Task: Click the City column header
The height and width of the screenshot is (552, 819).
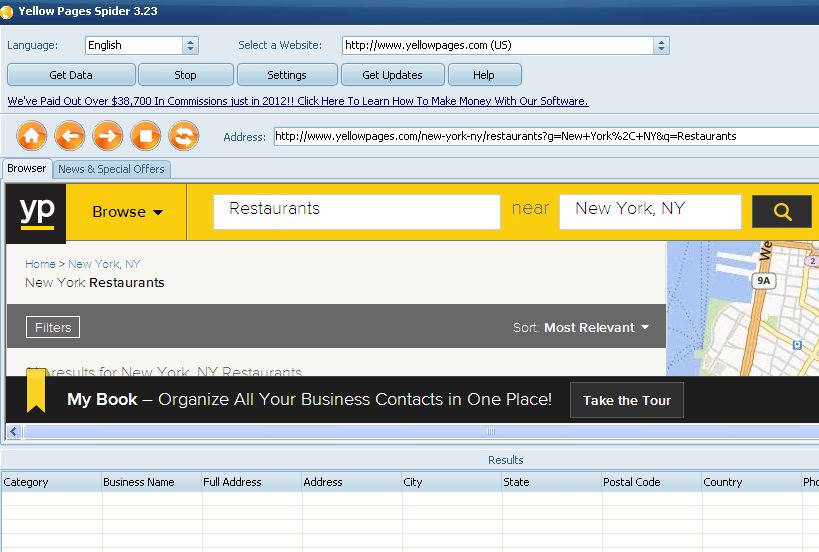Action: pyautogui.click(x=451, y=482)
